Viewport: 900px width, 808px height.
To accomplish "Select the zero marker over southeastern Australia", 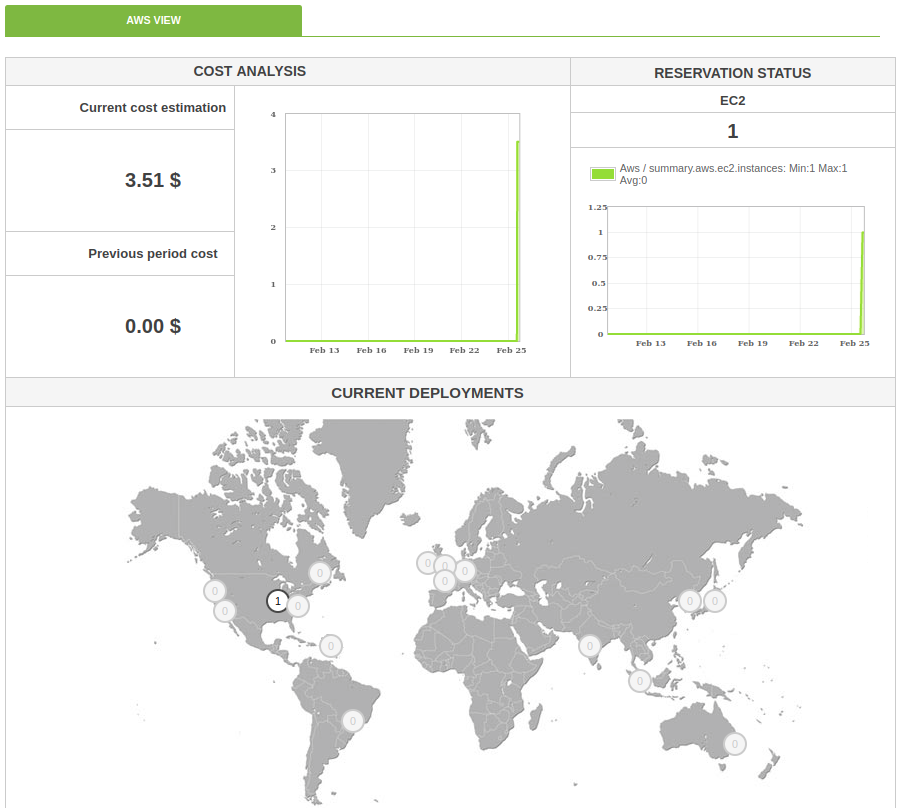I will [735, 744].
